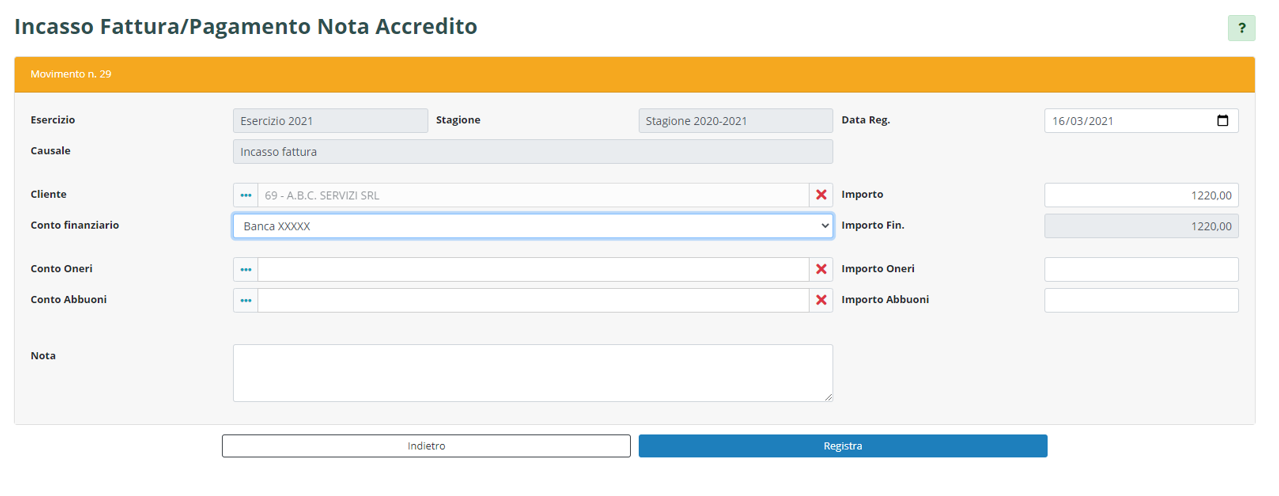1279x496 pixels.
Task: Open the help question mark button
Action: point(1241,28)
